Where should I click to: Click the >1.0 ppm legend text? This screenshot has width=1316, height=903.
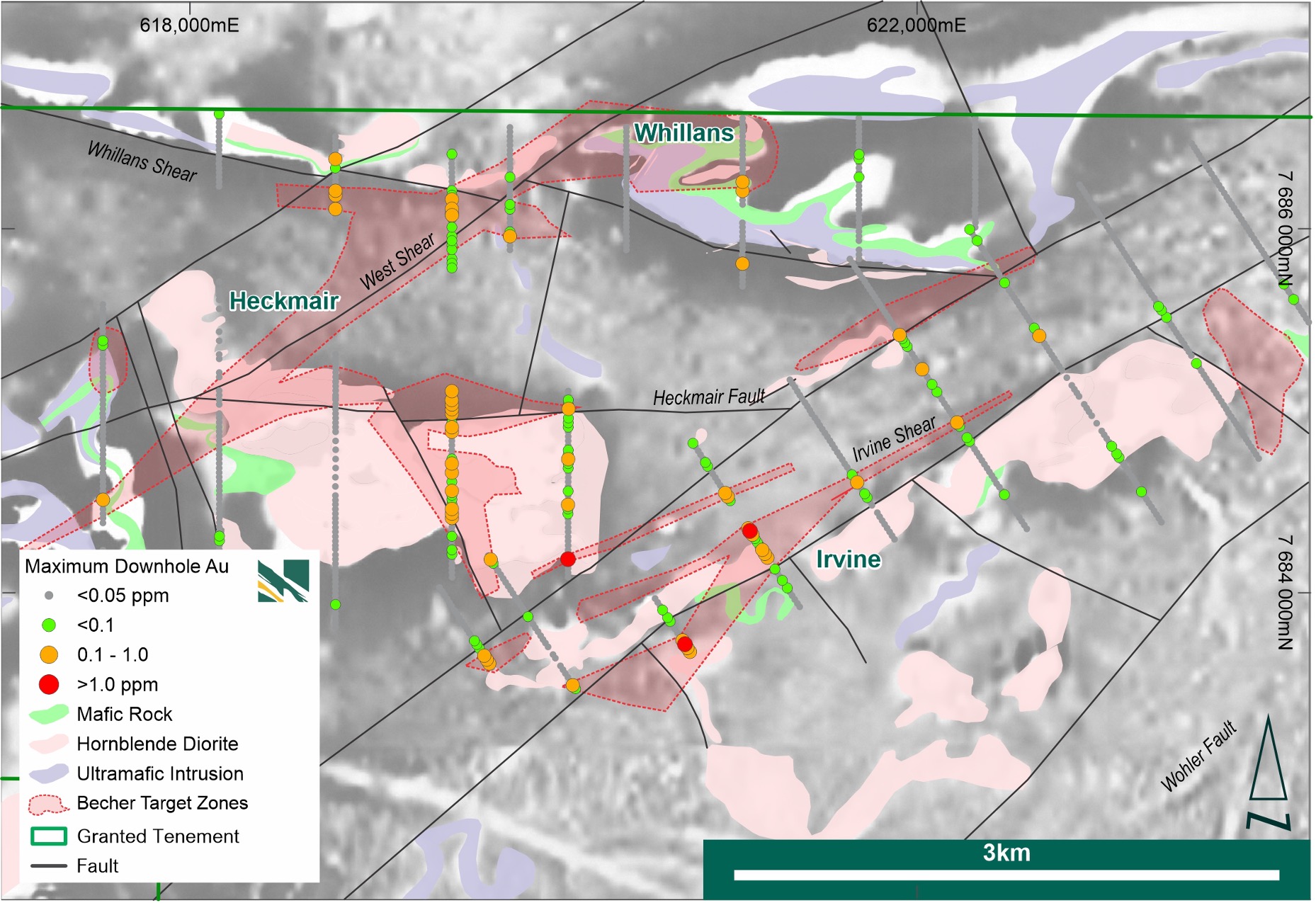click(118, 685)
